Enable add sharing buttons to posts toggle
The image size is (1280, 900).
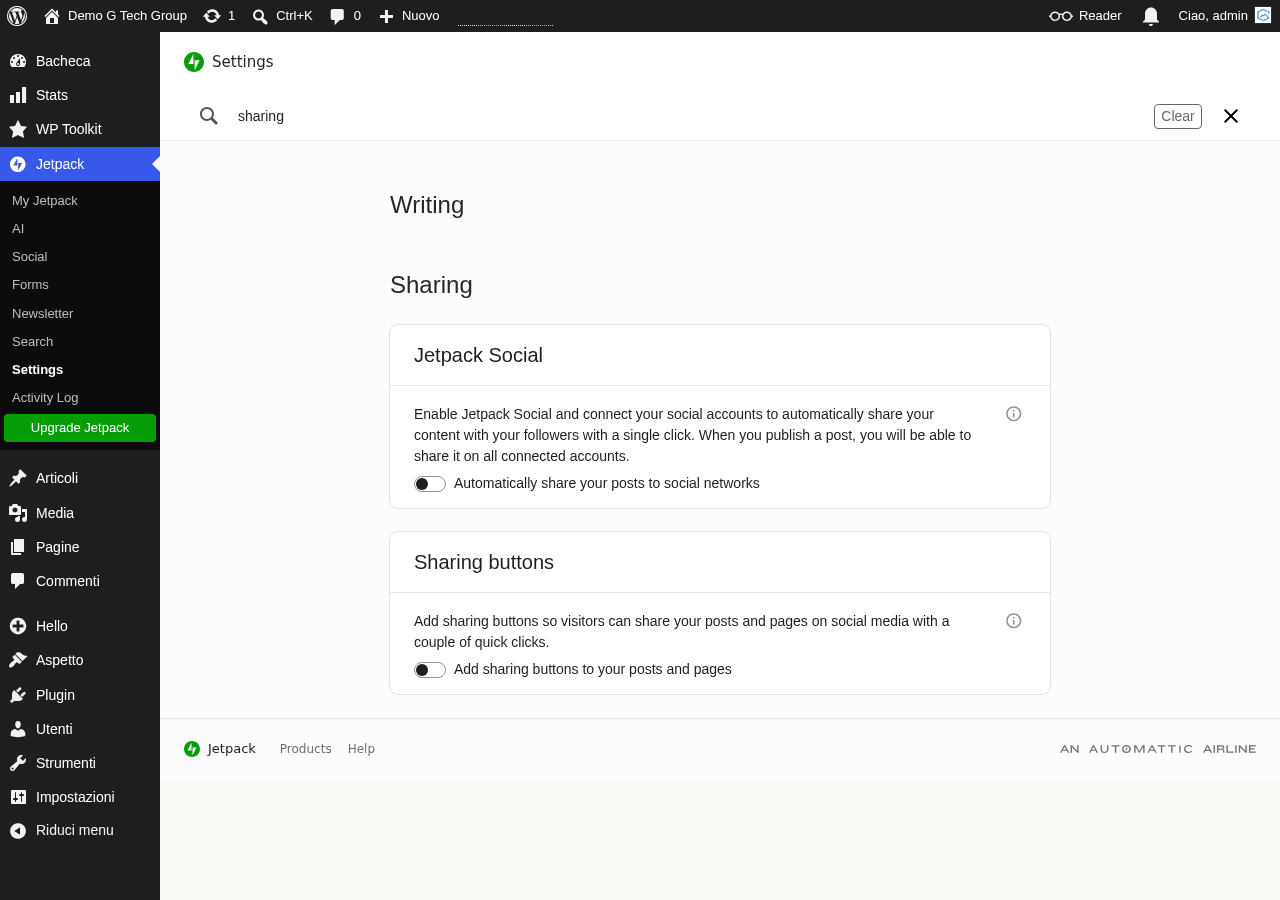pyautogui.click(x=430, y=670)
